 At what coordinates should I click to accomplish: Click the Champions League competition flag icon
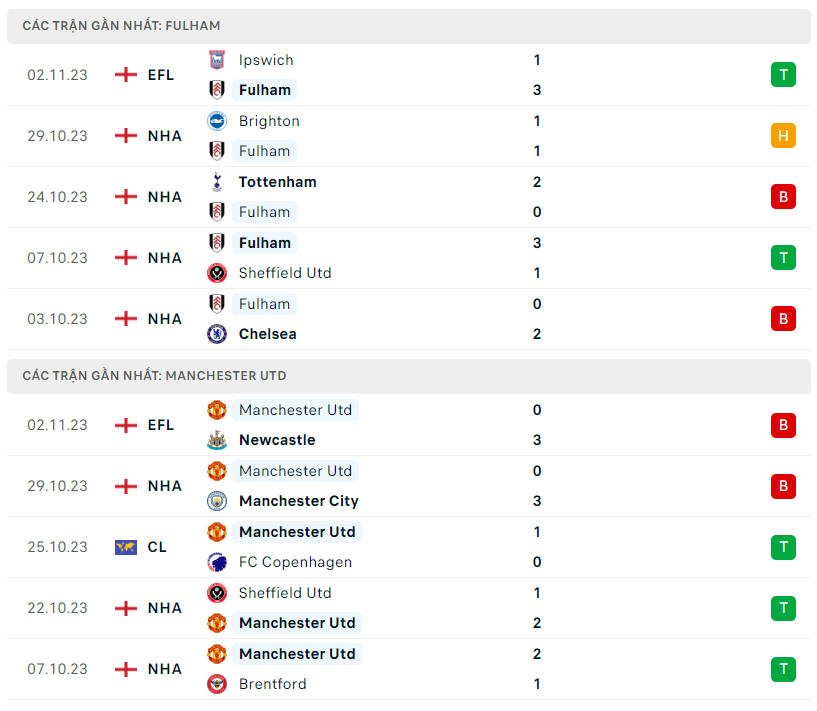pos(125,547)
